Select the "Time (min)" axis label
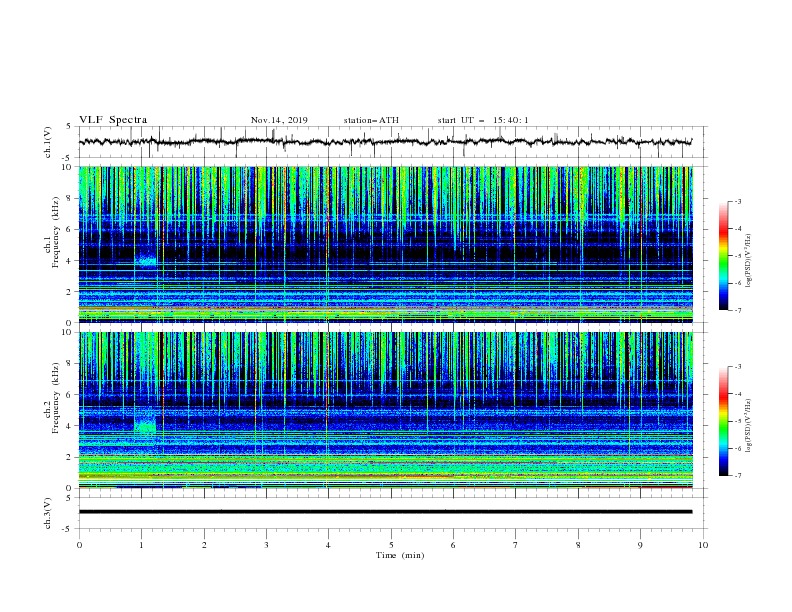Screen dimensions: 792x612 coord(400,555)
